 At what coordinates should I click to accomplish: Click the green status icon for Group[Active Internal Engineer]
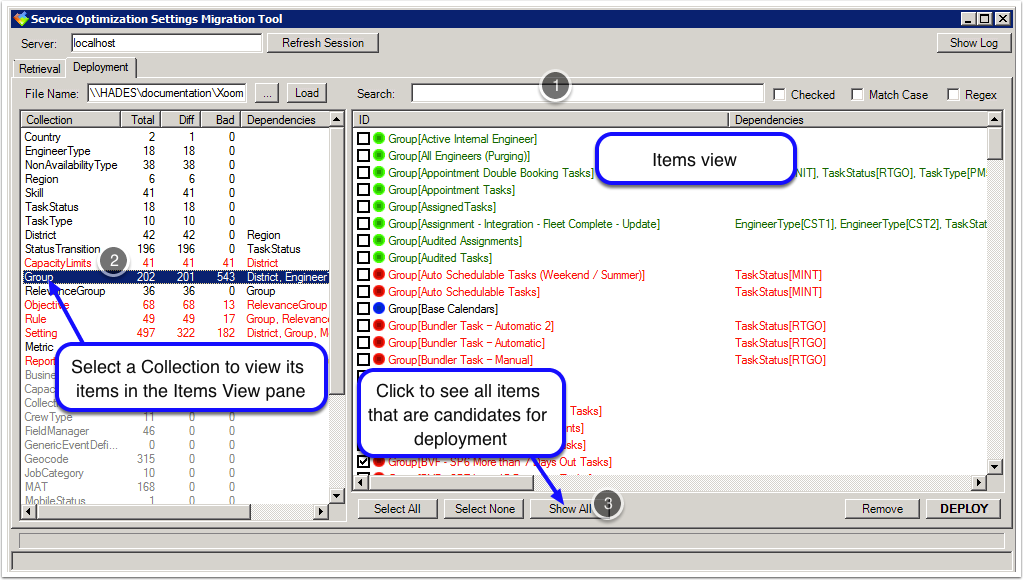coord(379,139)
